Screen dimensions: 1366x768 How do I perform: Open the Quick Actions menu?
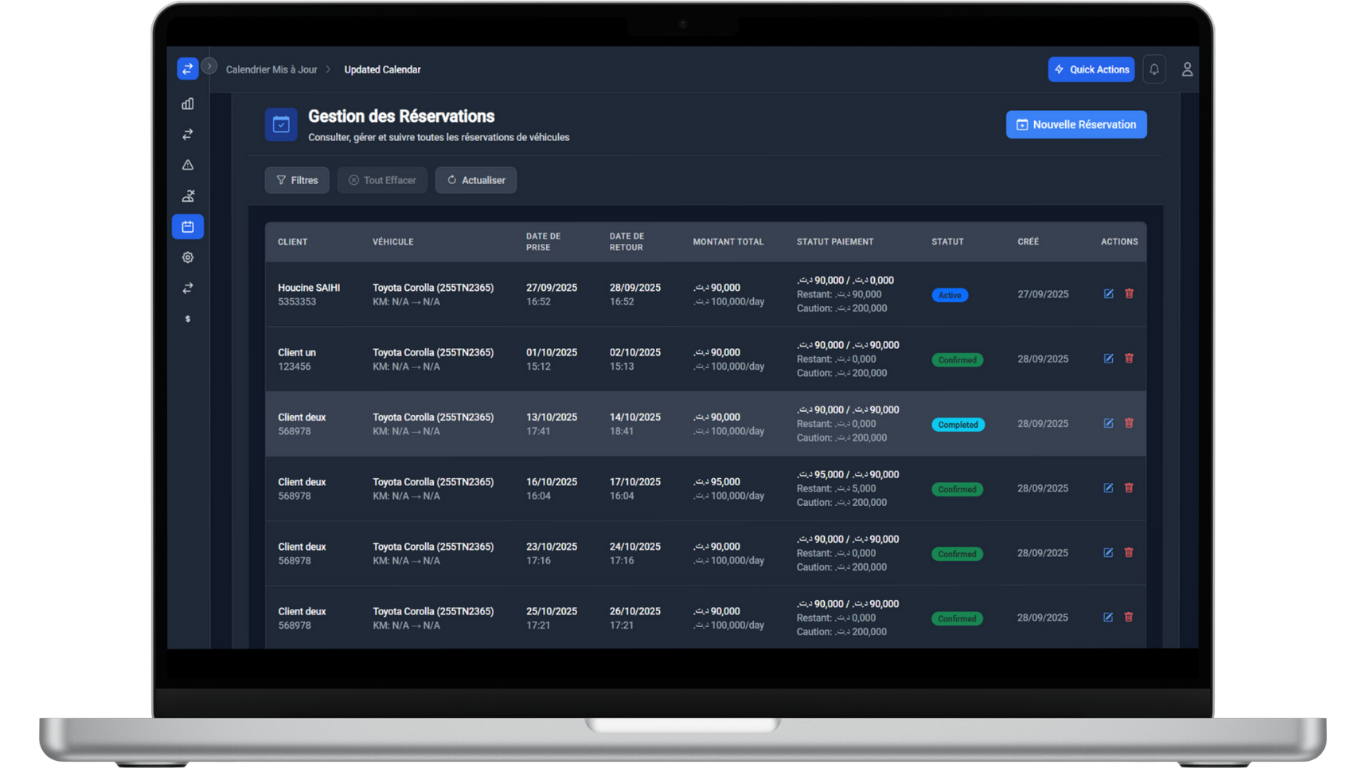tap(1091, 69)
